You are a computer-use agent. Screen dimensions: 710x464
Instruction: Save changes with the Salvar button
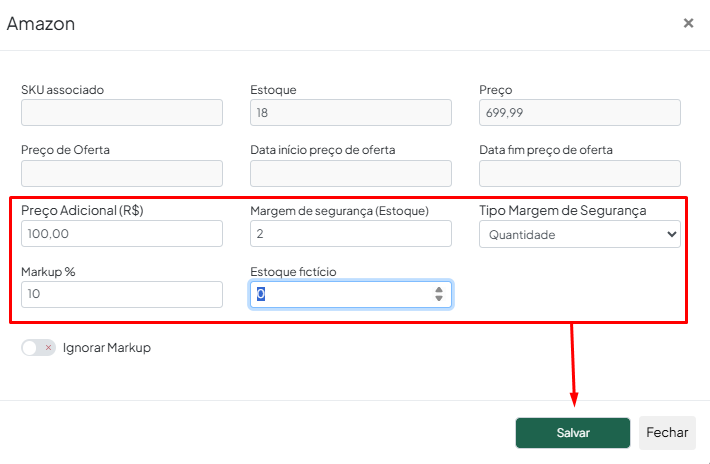573,433
